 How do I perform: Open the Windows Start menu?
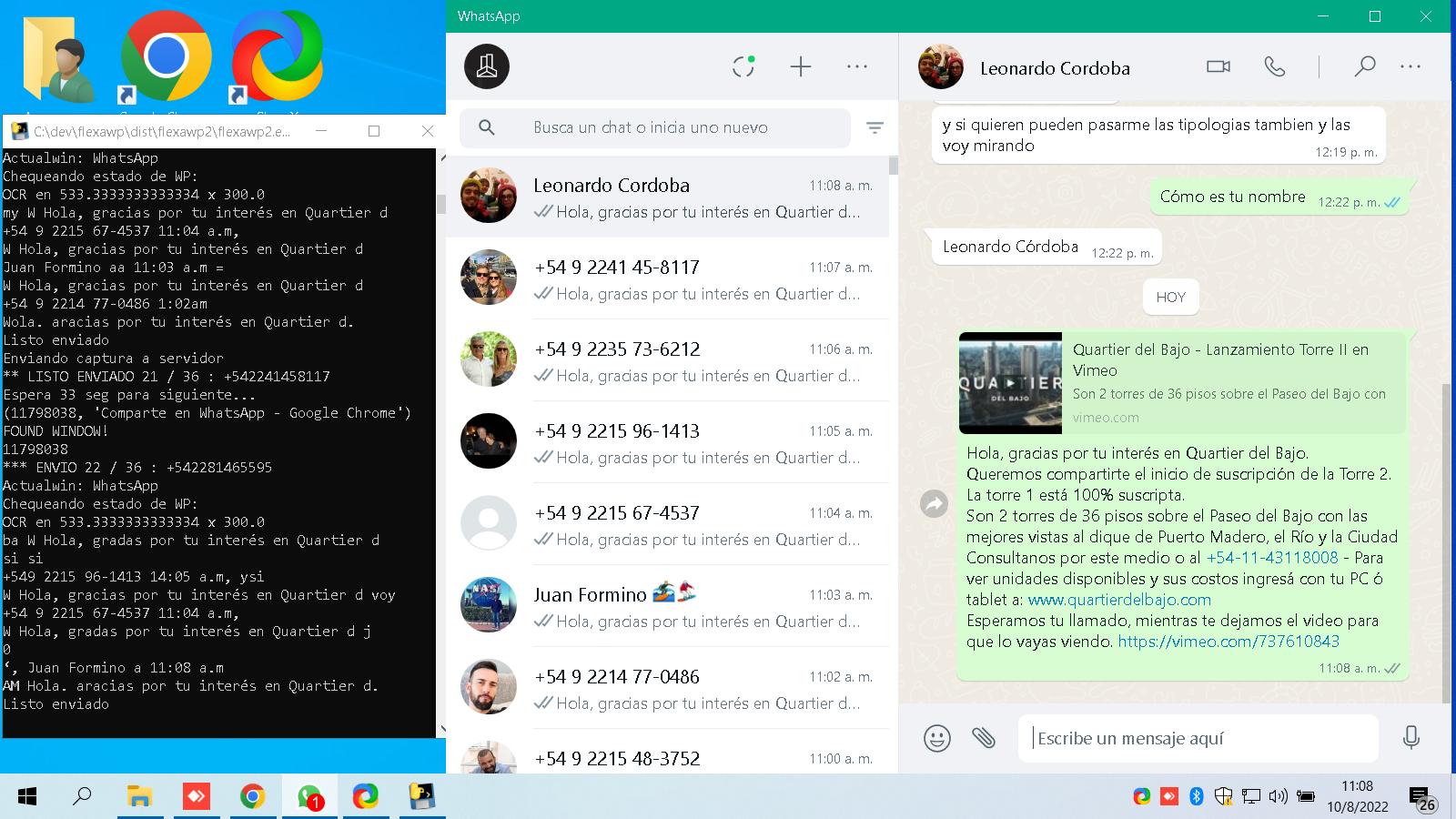tap(27, 797)
